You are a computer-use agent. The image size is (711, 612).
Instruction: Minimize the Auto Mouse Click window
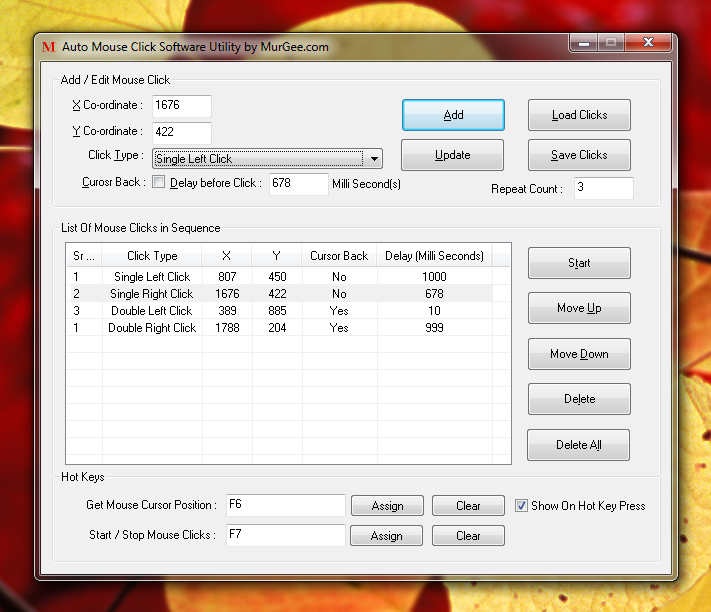click(584, 43)
